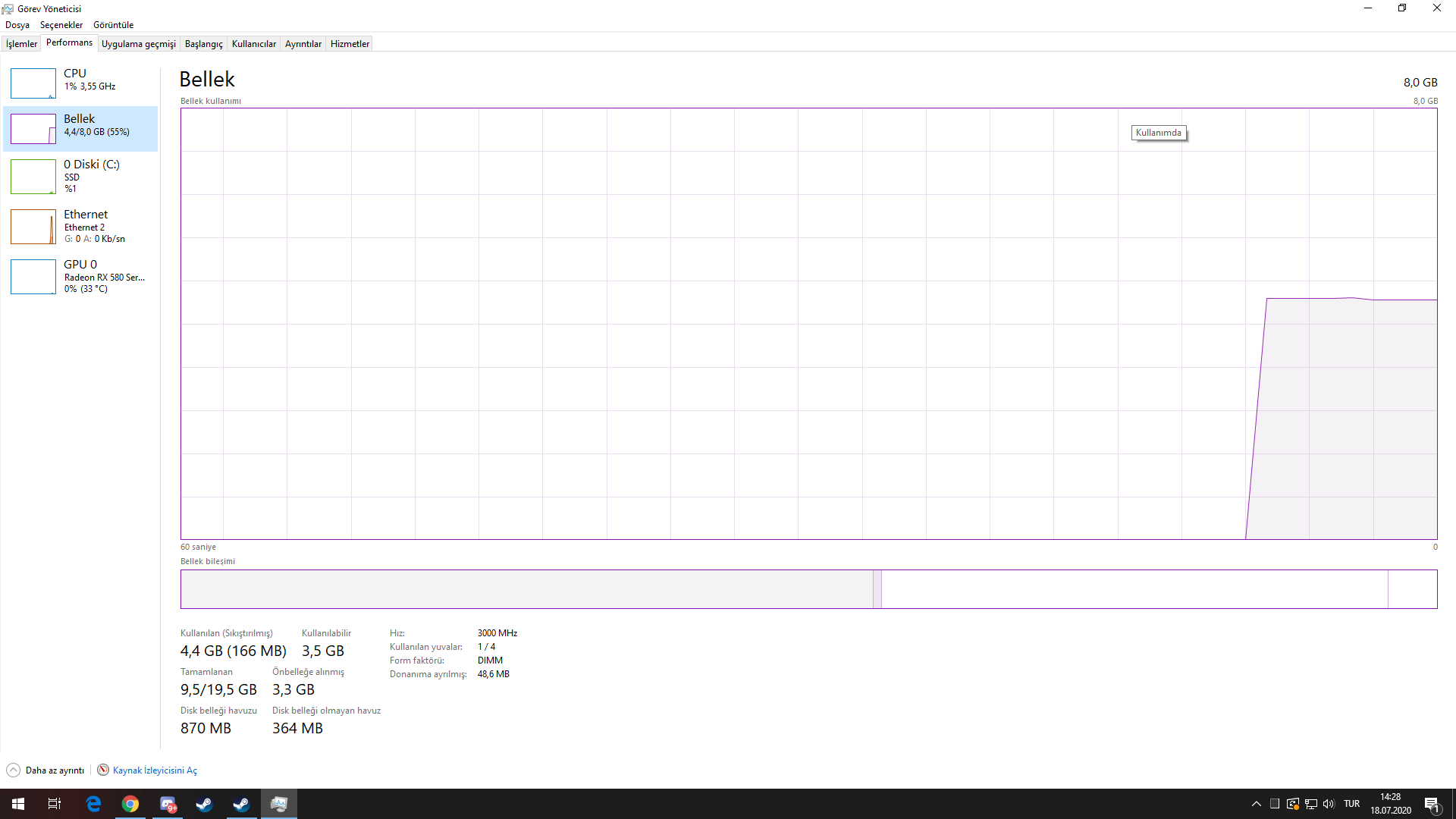Click the memory usage graph area
This screenshot has height=819, width=1456.
808,324
